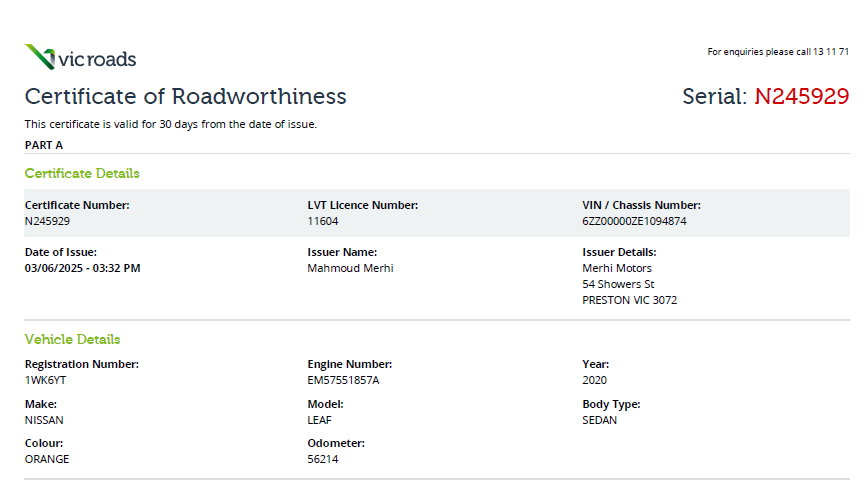
Task: Click the LVT Licence Number value 11604
Action: click(x=323, y=221)
